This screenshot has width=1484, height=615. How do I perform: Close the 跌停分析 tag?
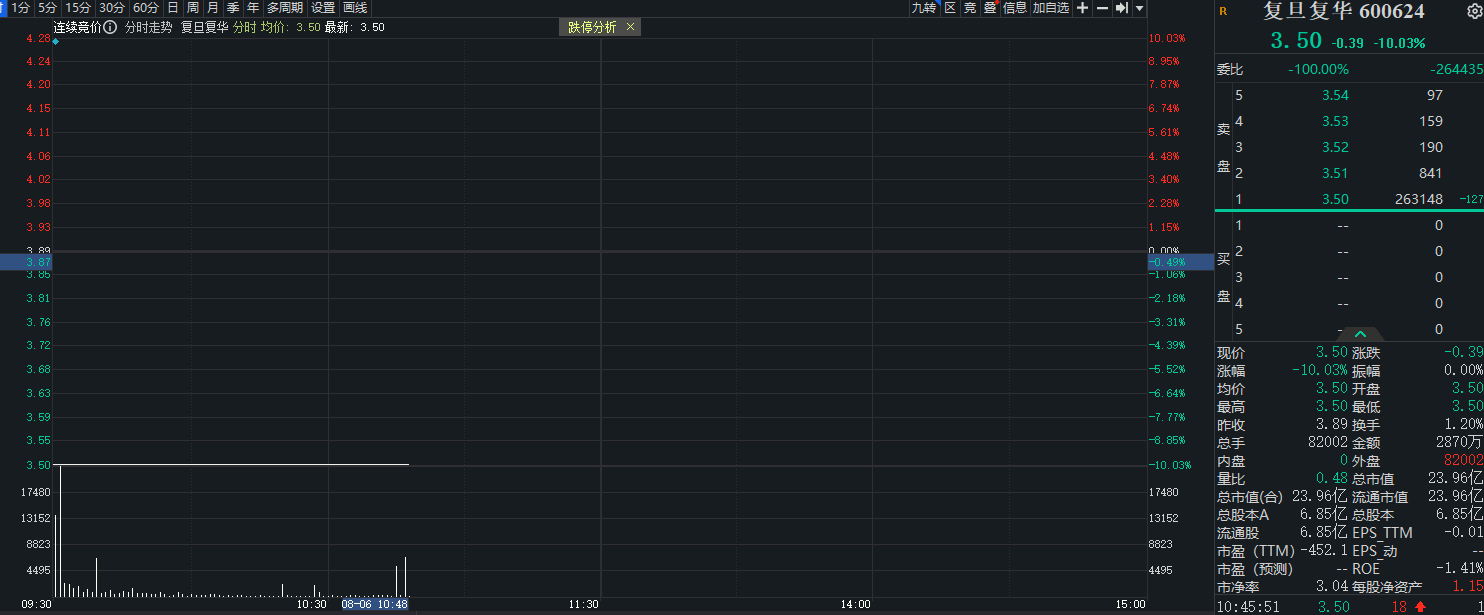630,27
